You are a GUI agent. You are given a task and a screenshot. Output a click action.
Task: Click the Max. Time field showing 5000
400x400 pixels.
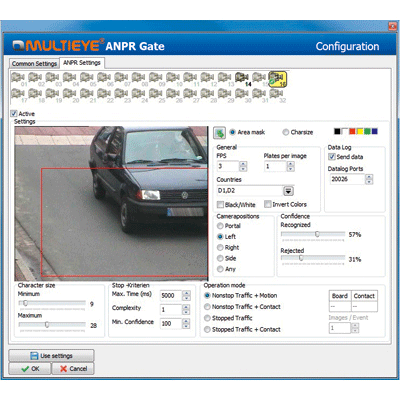coord(171,295)
